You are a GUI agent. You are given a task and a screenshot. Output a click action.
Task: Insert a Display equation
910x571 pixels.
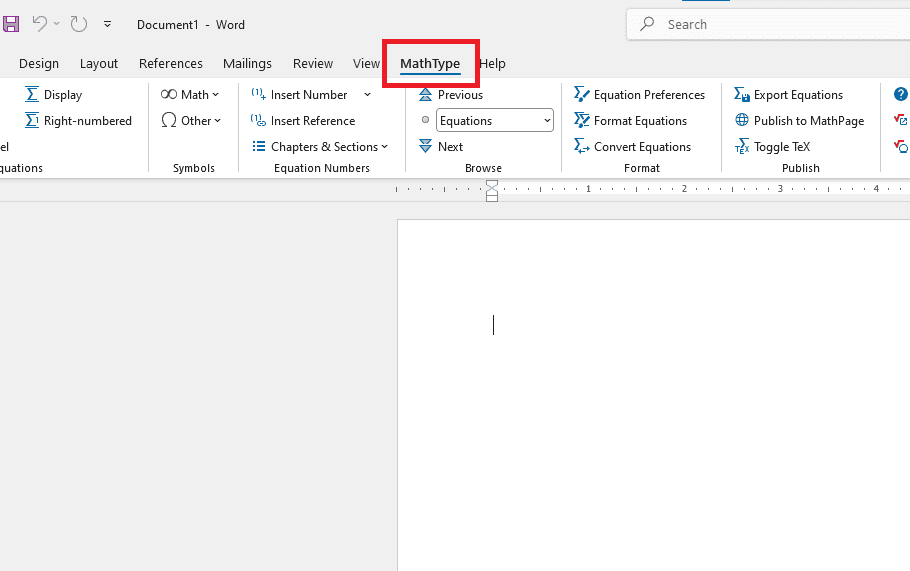point(53,95)
